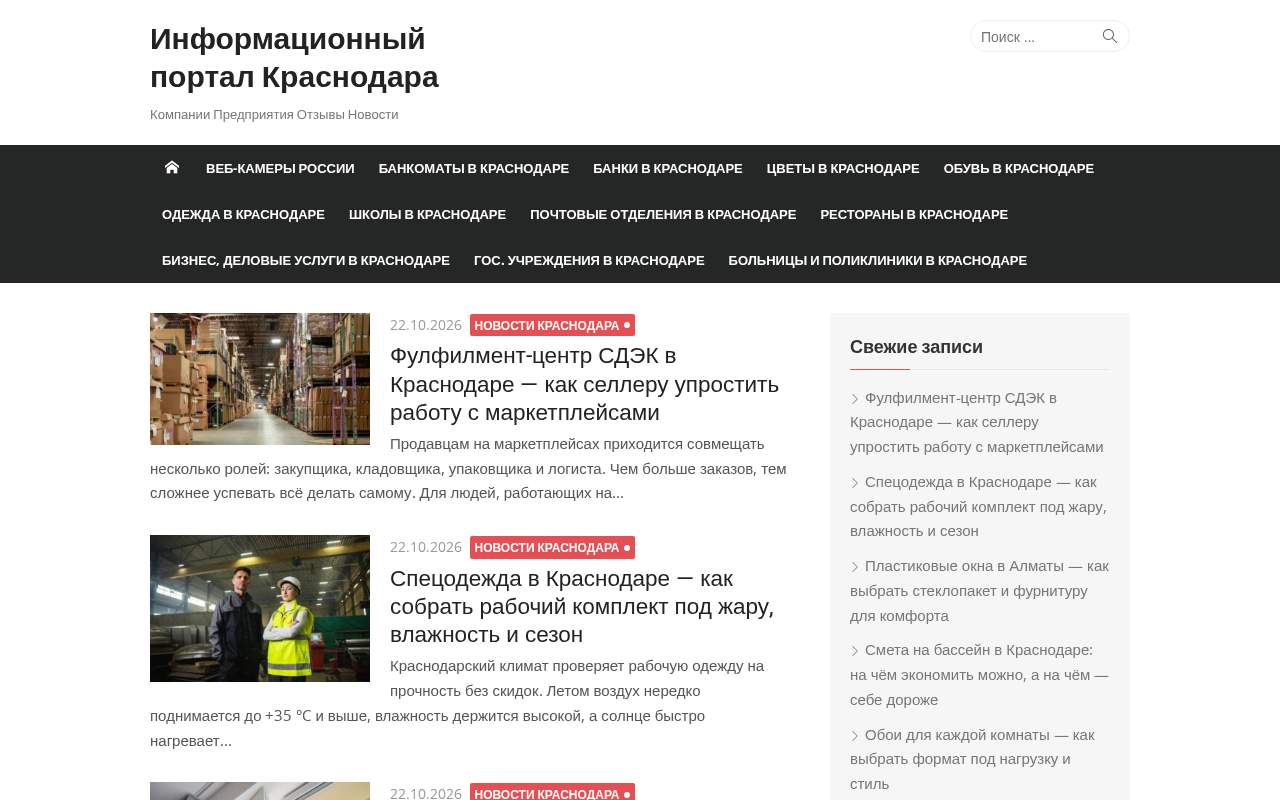1280x800 pixels.
Task: Open the workers thumbnail for Спецодежда article
Action: tap(260, 608)
